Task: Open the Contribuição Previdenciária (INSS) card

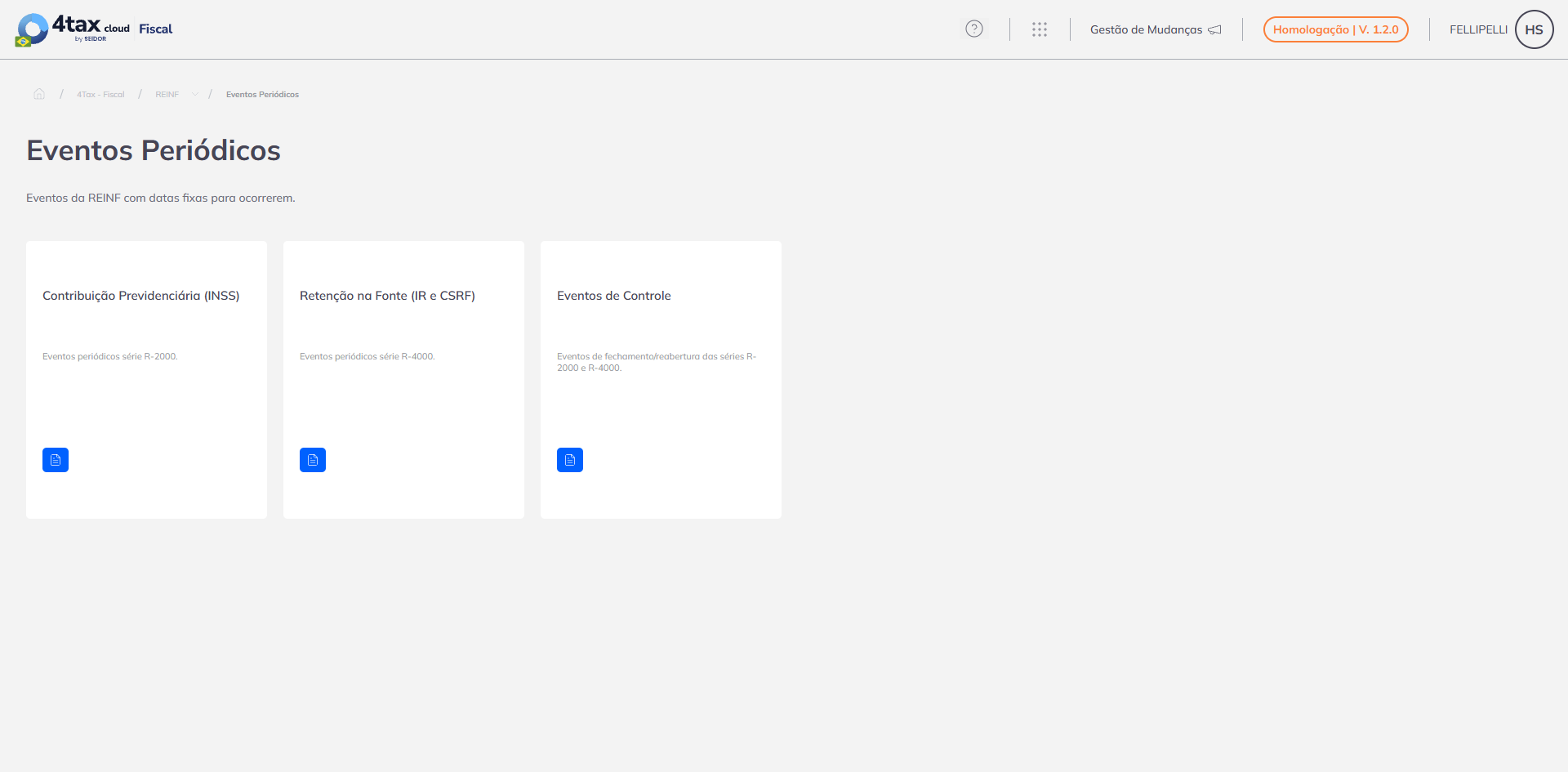Action: pos(146,380)
